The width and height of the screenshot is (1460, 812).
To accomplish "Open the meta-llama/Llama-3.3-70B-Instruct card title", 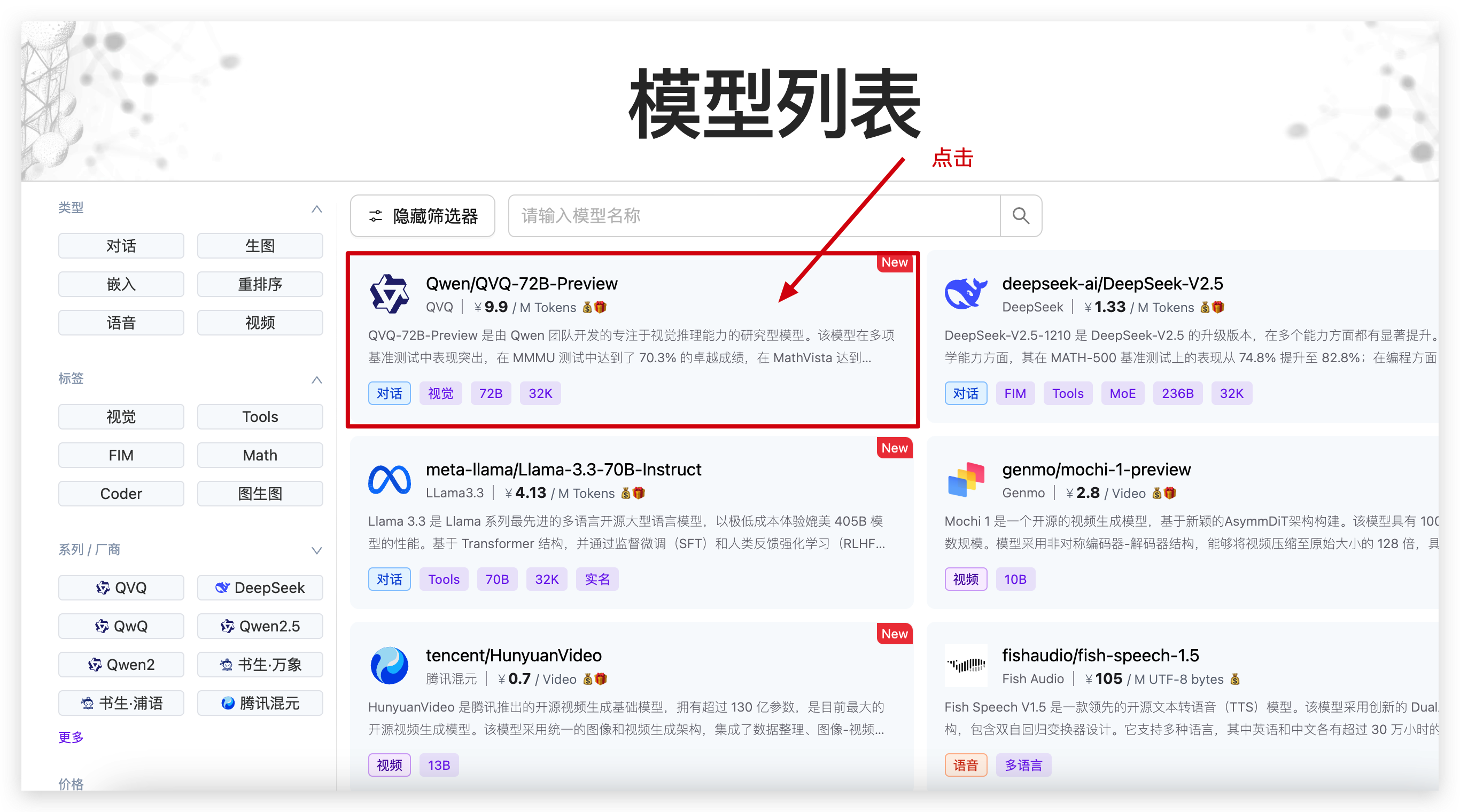I will (563, 470).
